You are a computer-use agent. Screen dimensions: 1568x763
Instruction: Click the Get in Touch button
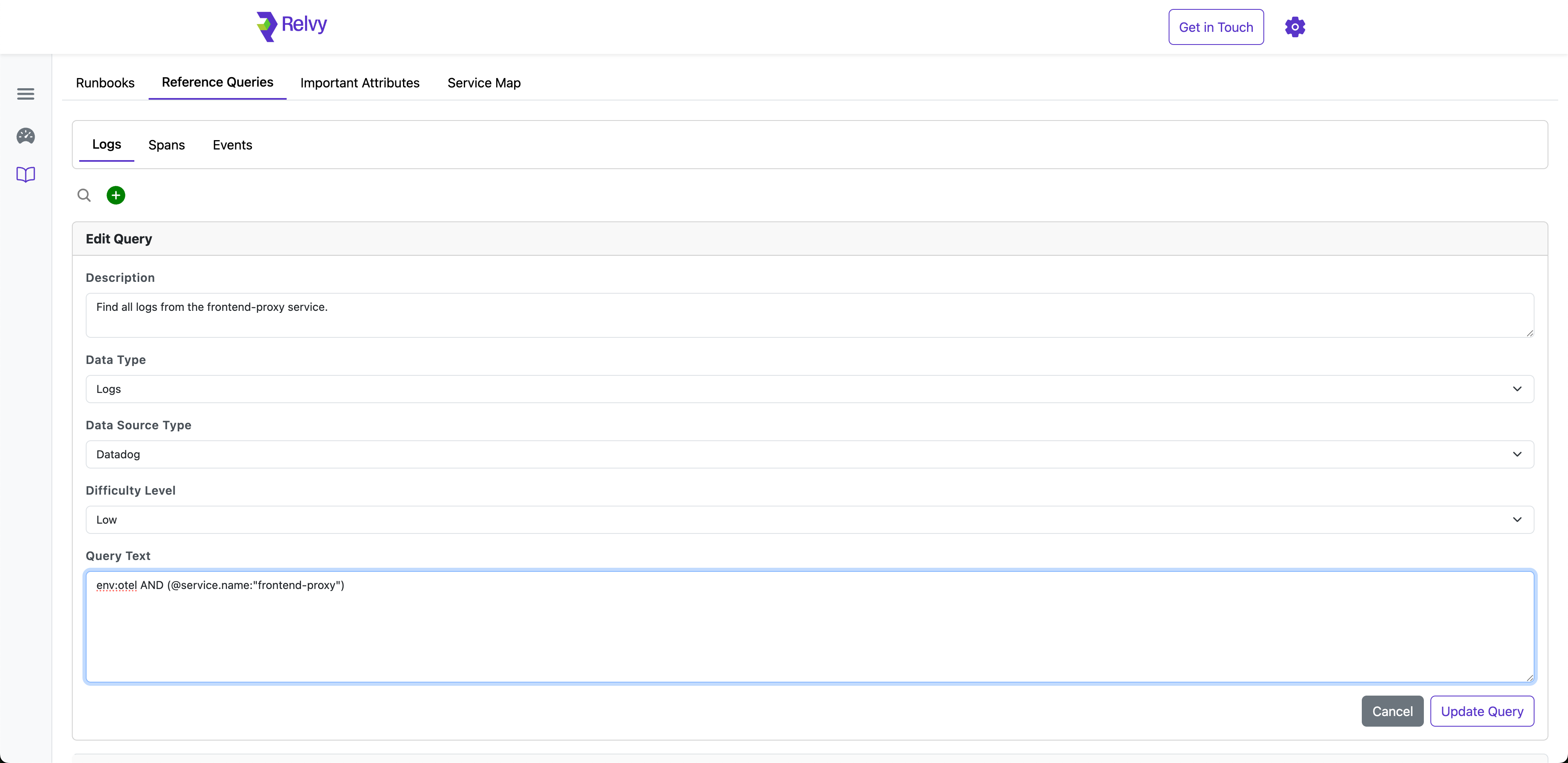[x=1216, y=27]
